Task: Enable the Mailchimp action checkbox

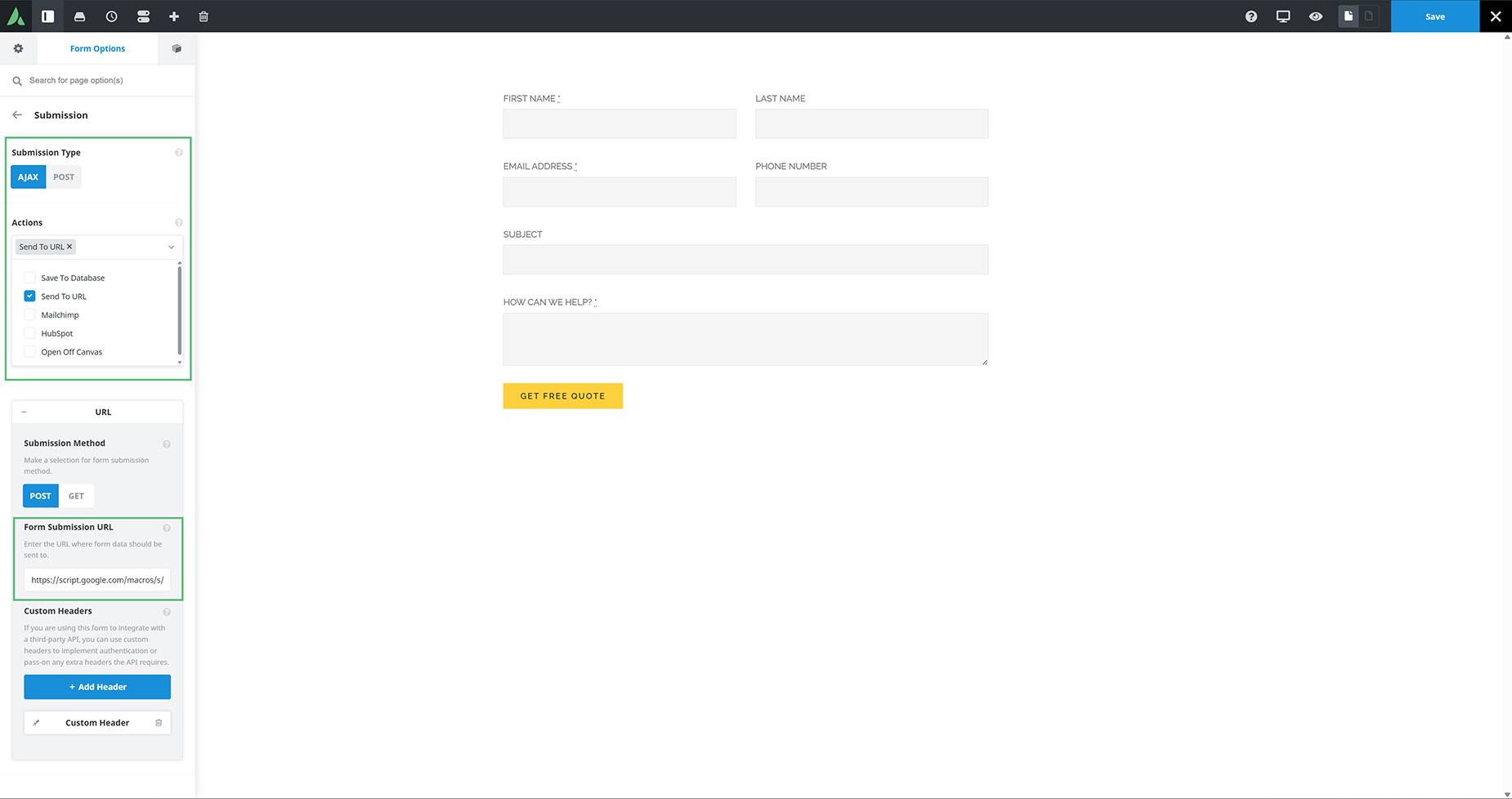Action: point(30,315)
